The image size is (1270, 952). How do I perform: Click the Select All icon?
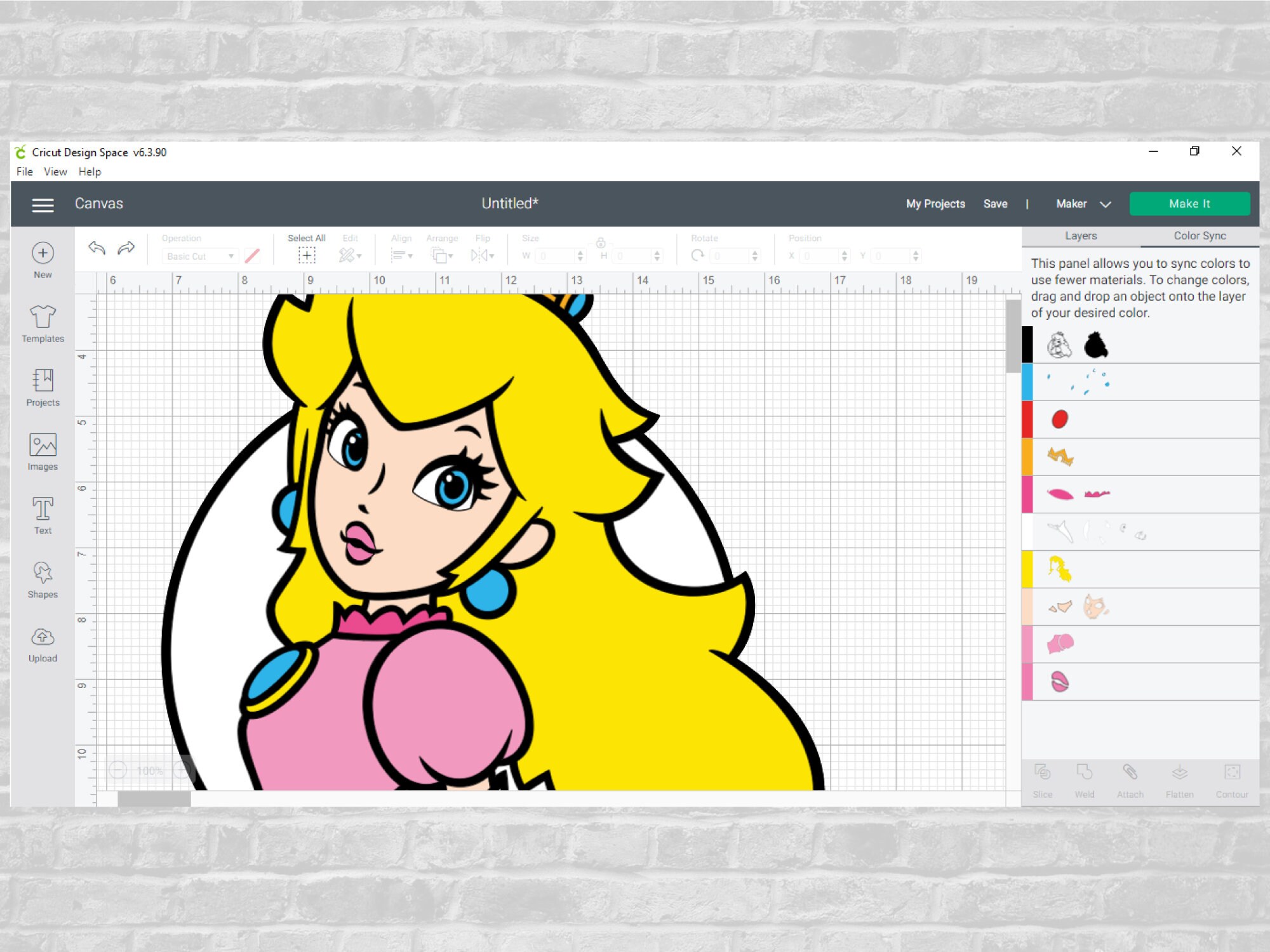(x=307, y=255)
